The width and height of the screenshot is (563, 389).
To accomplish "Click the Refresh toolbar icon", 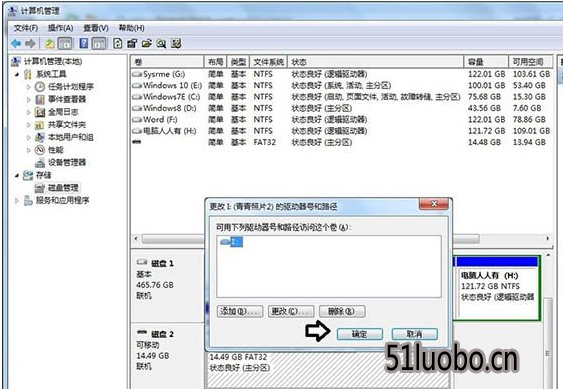I will tap(117, 43).
